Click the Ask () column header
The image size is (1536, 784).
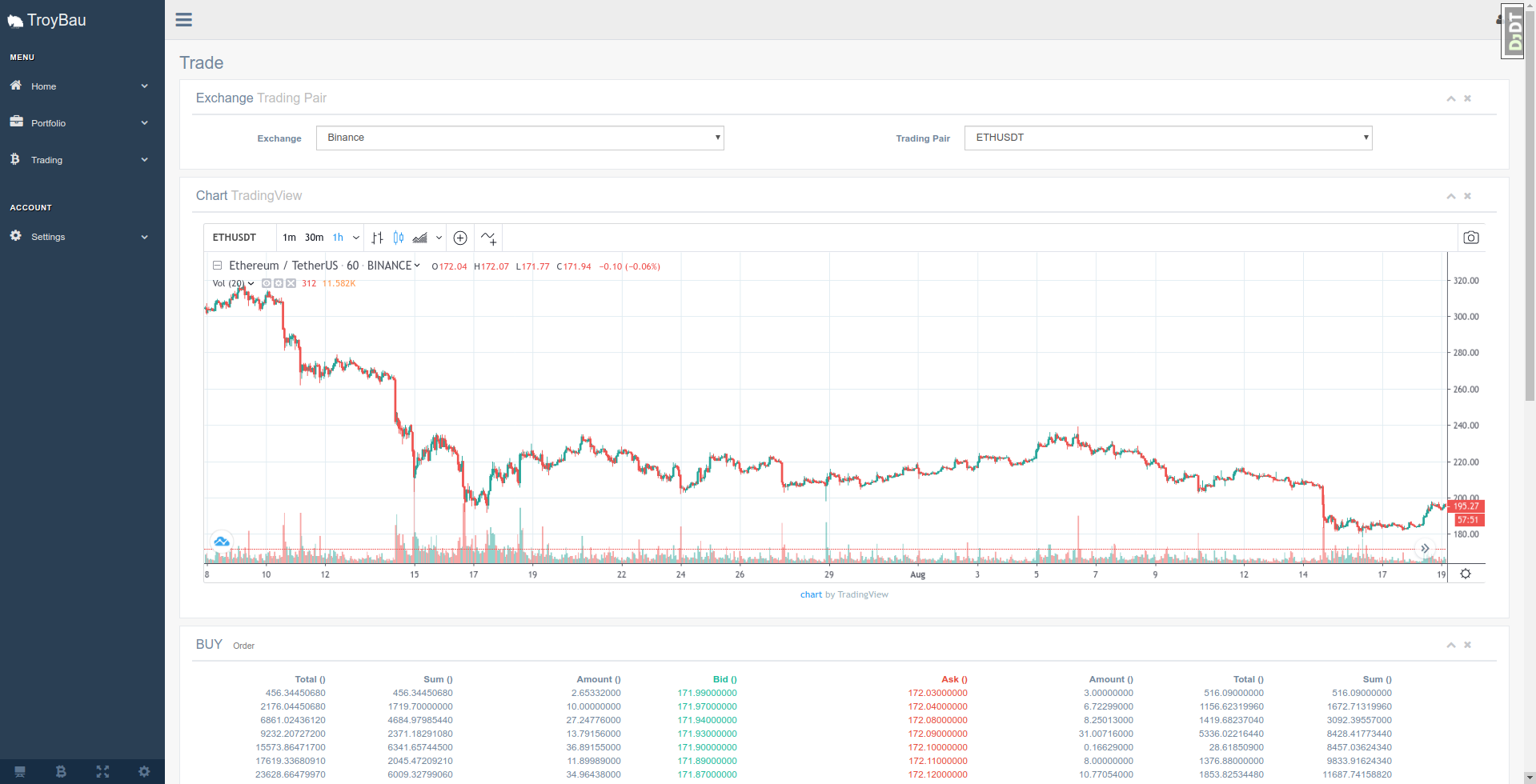pyautogui.click(x=954, y=680)
